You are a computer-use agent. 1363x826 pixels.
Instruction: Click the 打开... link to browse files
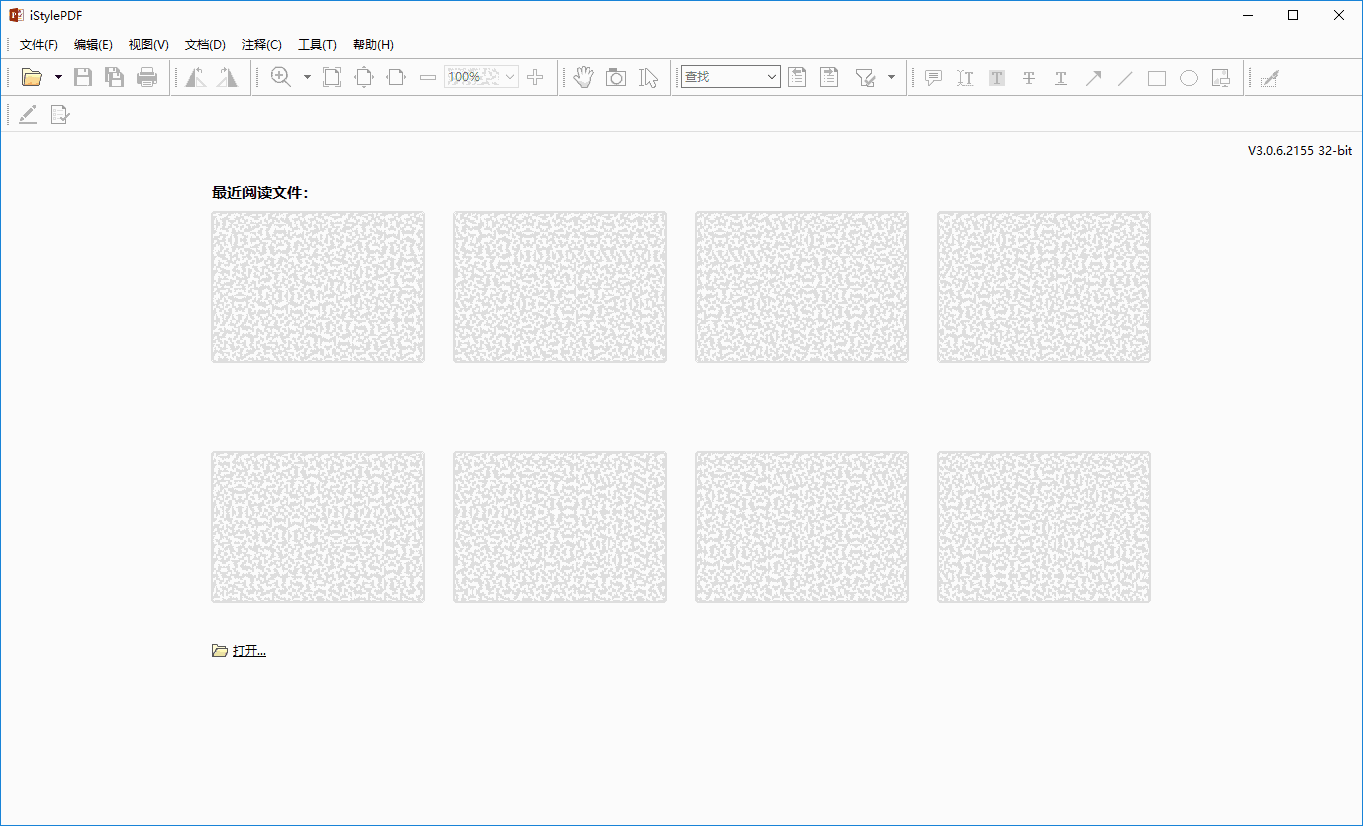(247, 650)
